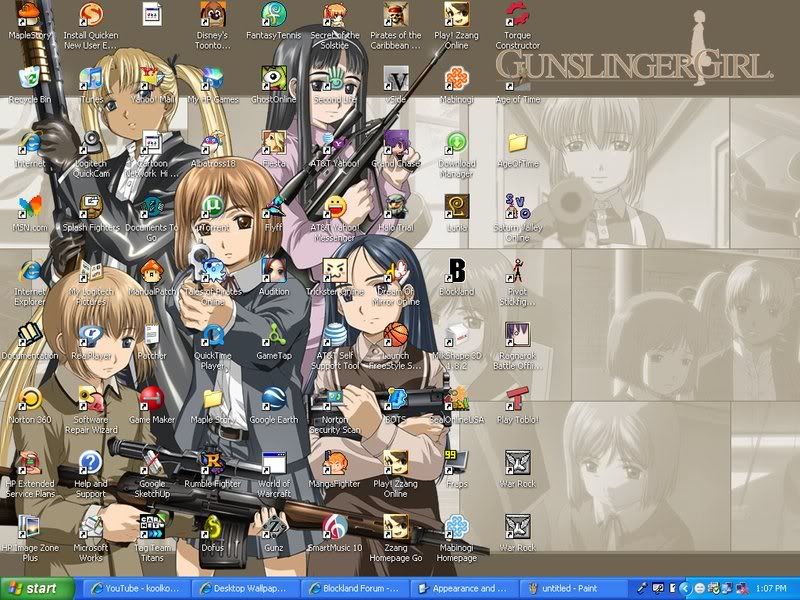Launch Albatross18 game shortcut
The image size is (800, 600).
tap(213, 142)
